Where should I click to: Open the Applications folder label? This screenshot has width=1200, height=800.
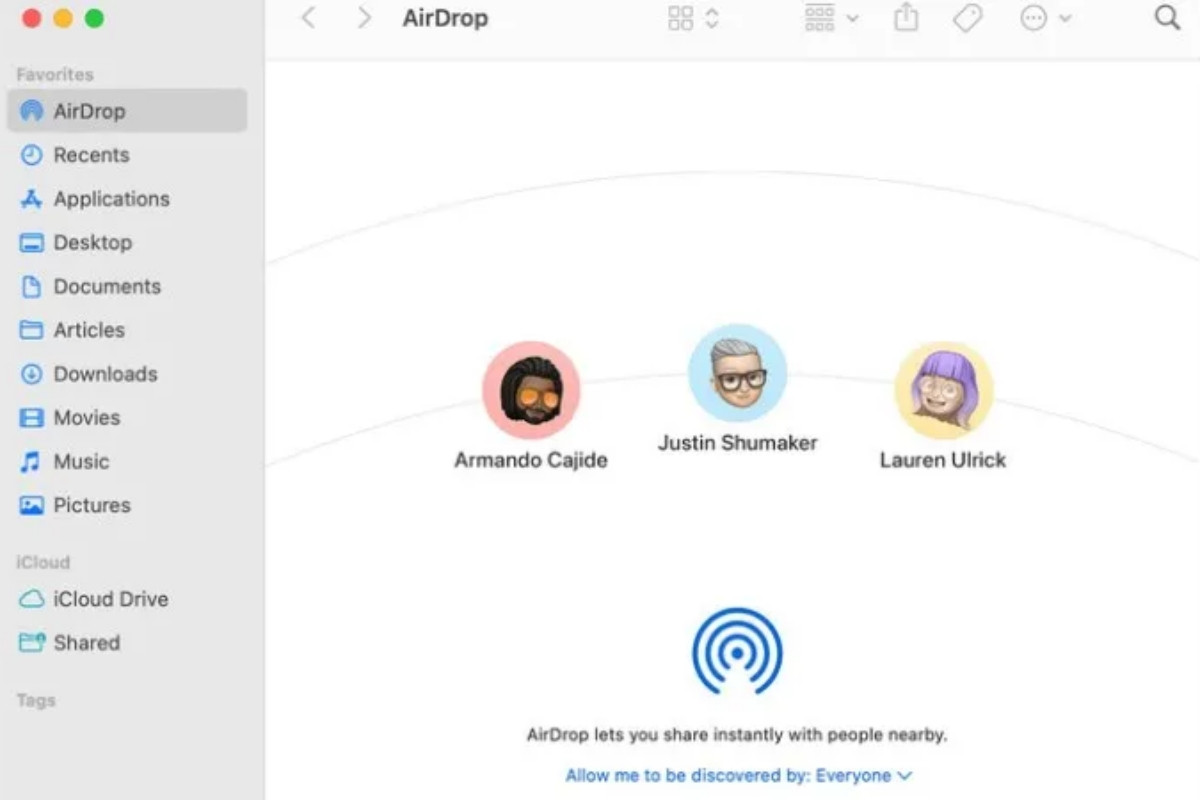tap(112, 199)
